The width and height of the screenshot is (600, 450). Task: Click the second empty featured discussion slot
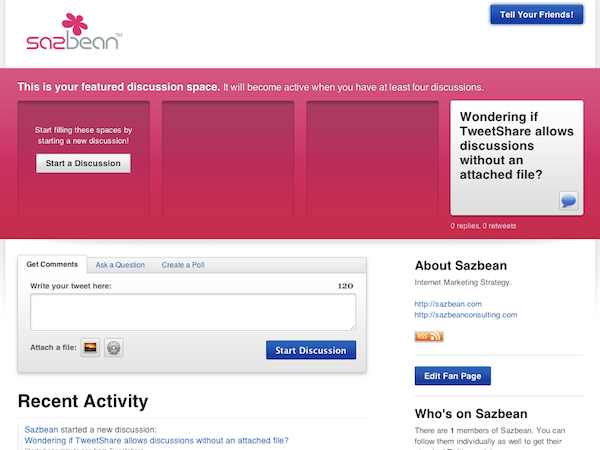pyautogui.click(x=228, y=158)
